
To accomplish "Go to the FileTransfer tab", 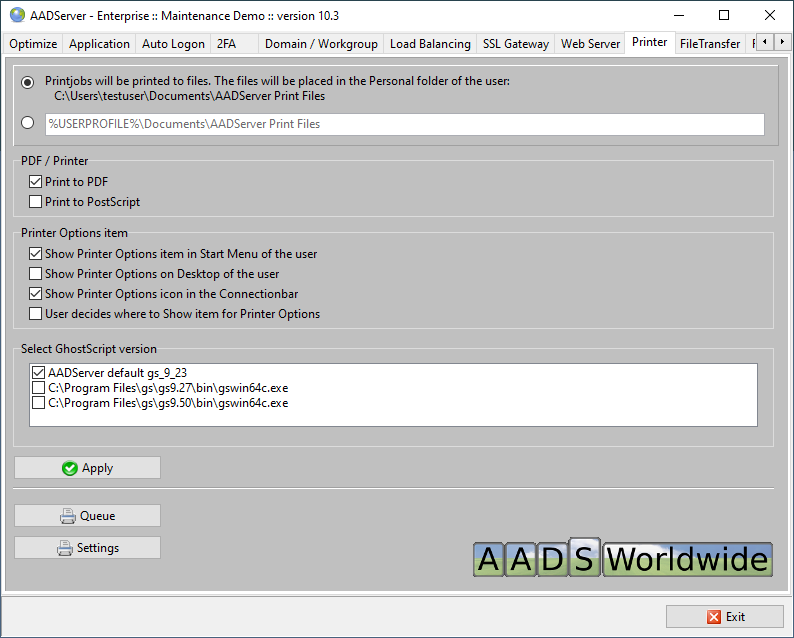I will coord(709,44).
